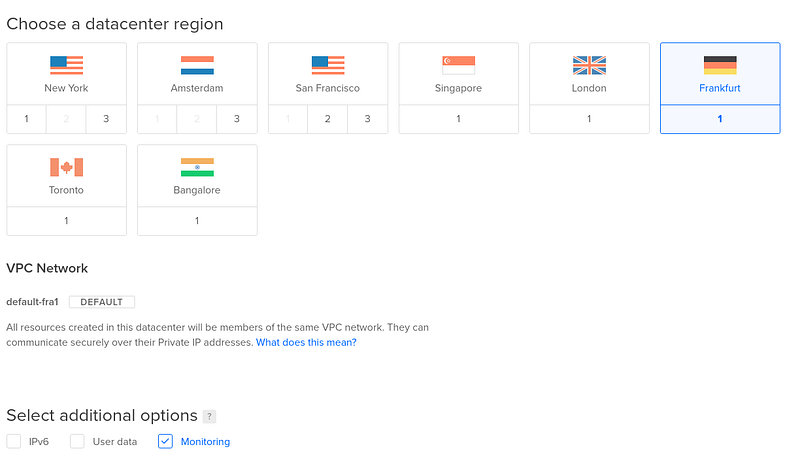Tick the User data checkbox

(x=77, y=442)
